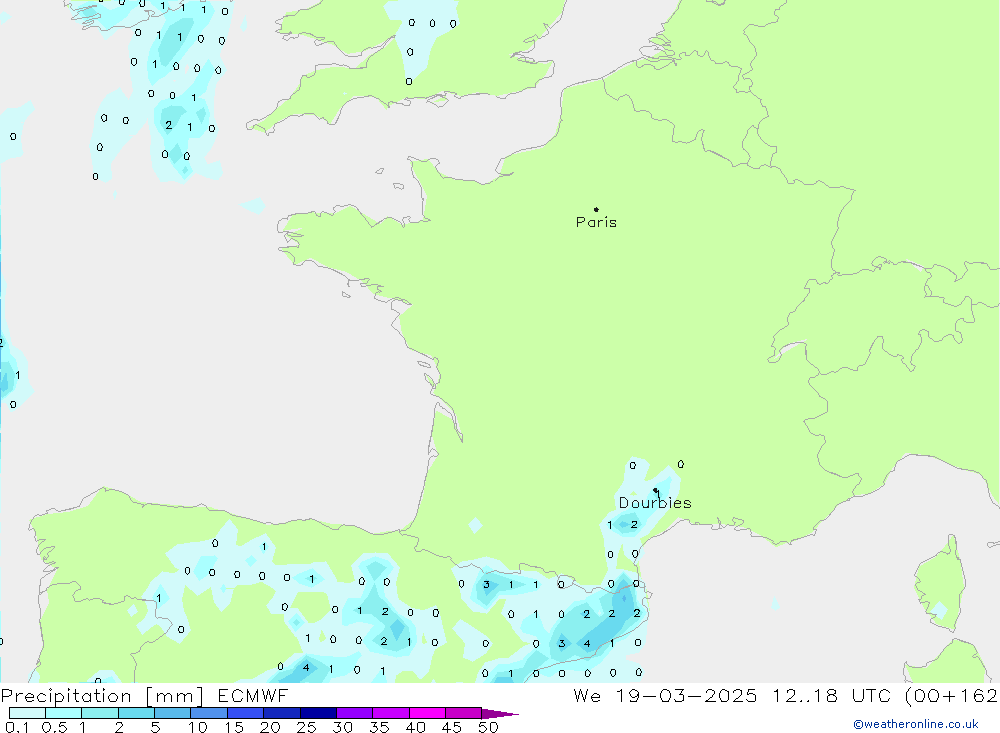Click the 'Precipitation [mm] ECMWF' title text
Screen dimensions: 1000x733
coord(145,696)
